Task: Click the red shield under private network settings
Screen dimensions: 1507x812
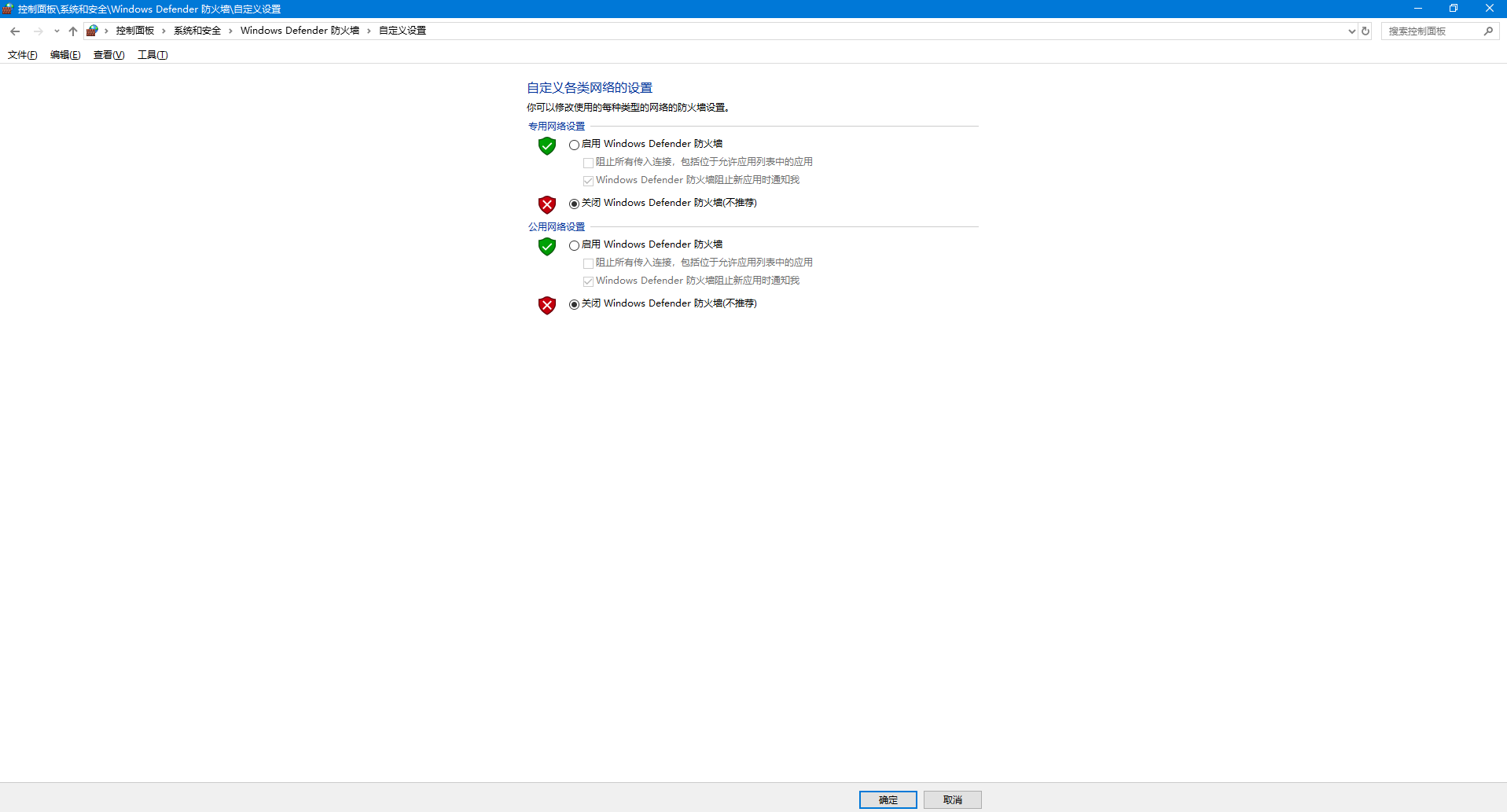Action: (x=547, y=204)
